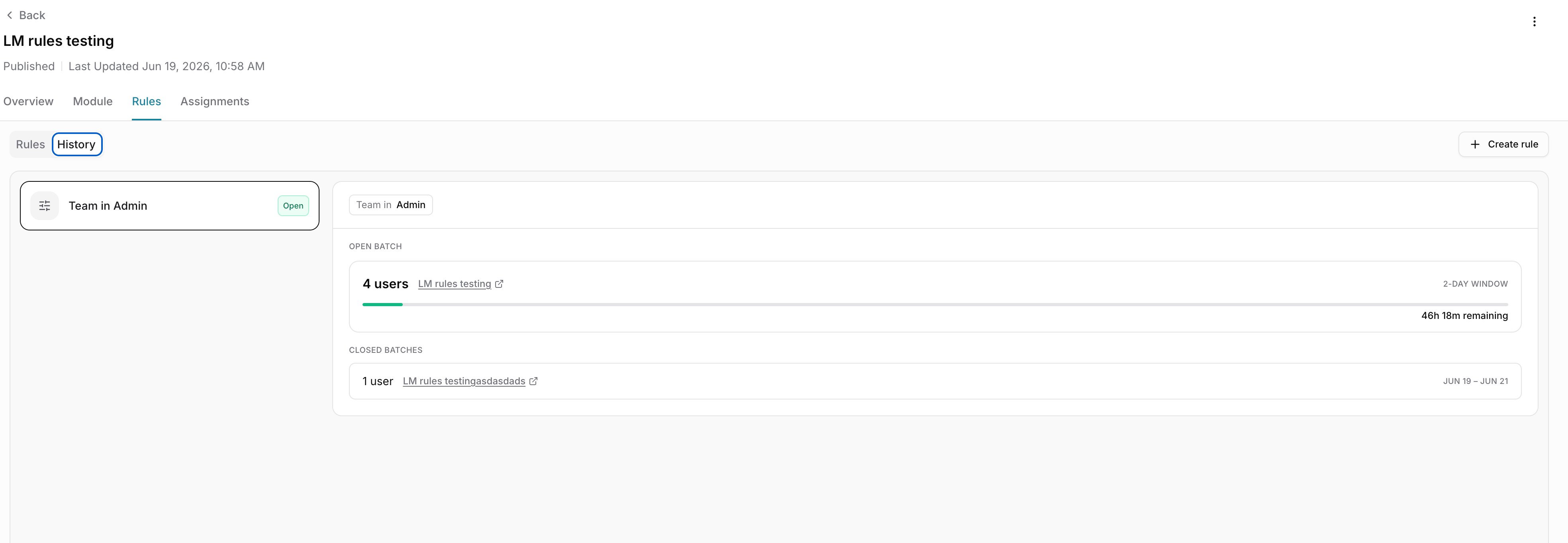Click the open batch progress bar
Viewport: 1568px width, 543px height.
pos(935,304)
